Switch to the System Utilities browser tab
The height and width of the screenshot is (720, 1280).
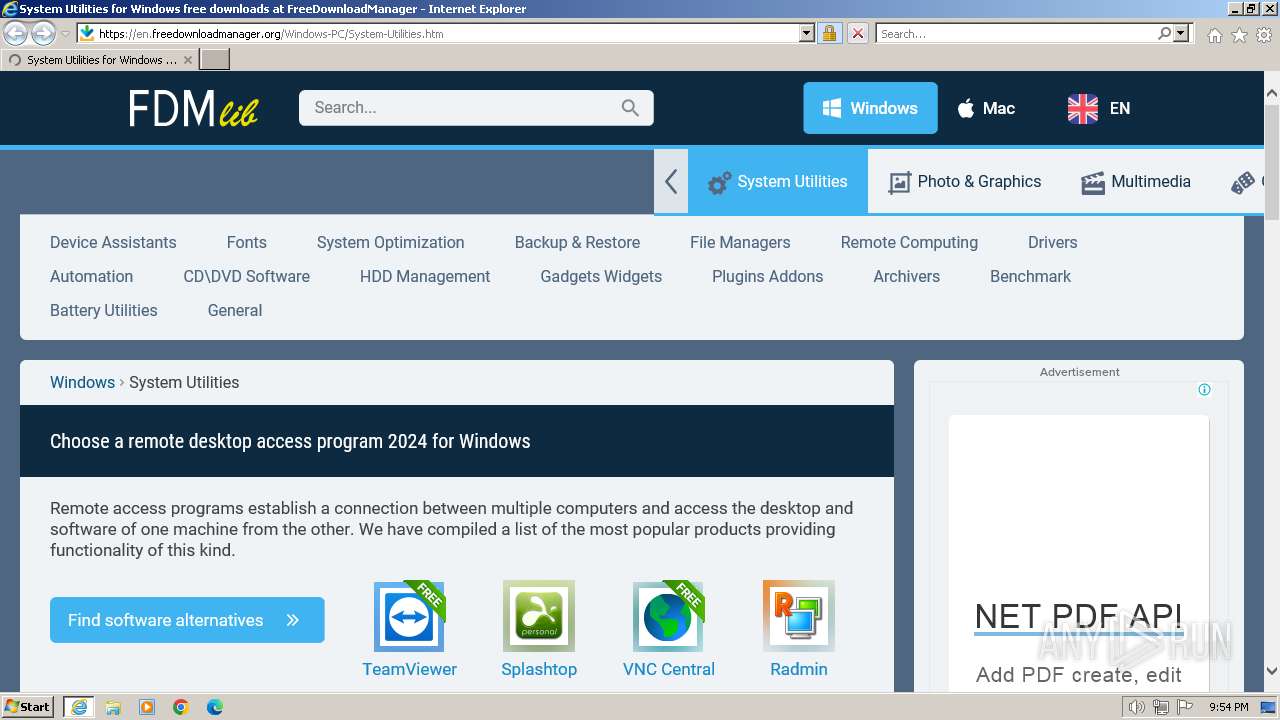click(100, 60)
